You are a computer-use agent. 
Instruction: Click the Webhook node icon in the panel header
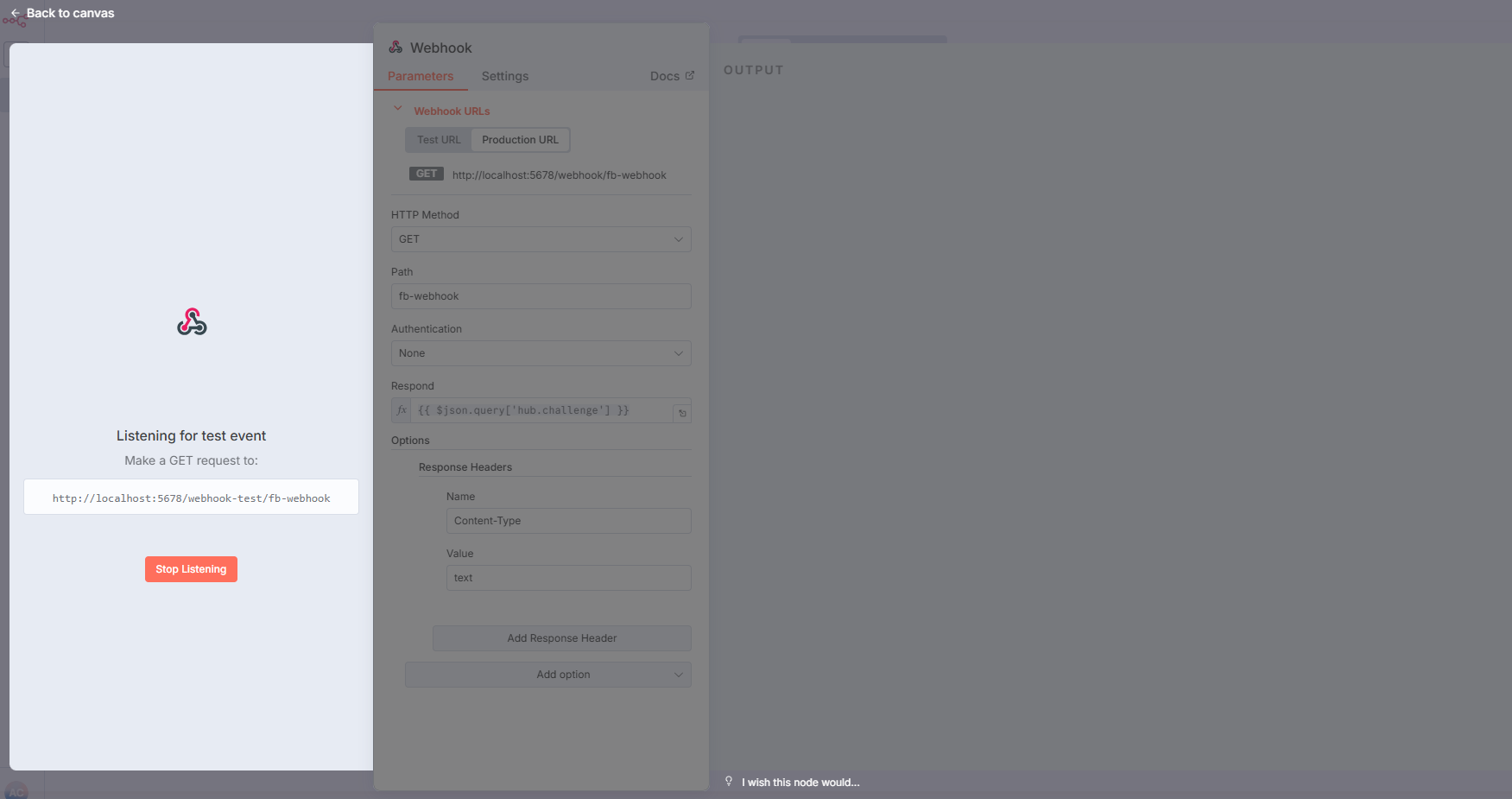point(395,47)
